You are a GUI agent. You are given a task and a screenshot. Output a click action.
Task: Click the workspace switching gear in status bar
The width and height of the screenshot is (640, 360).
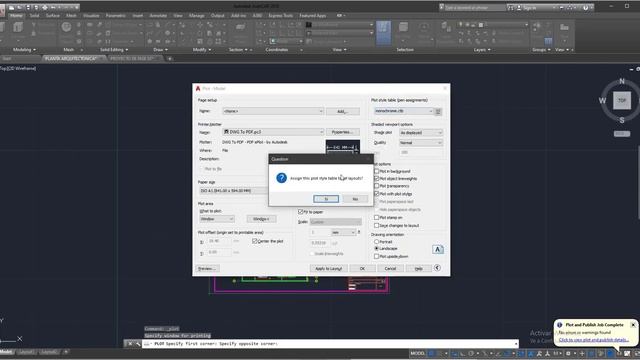coord(568,353)
